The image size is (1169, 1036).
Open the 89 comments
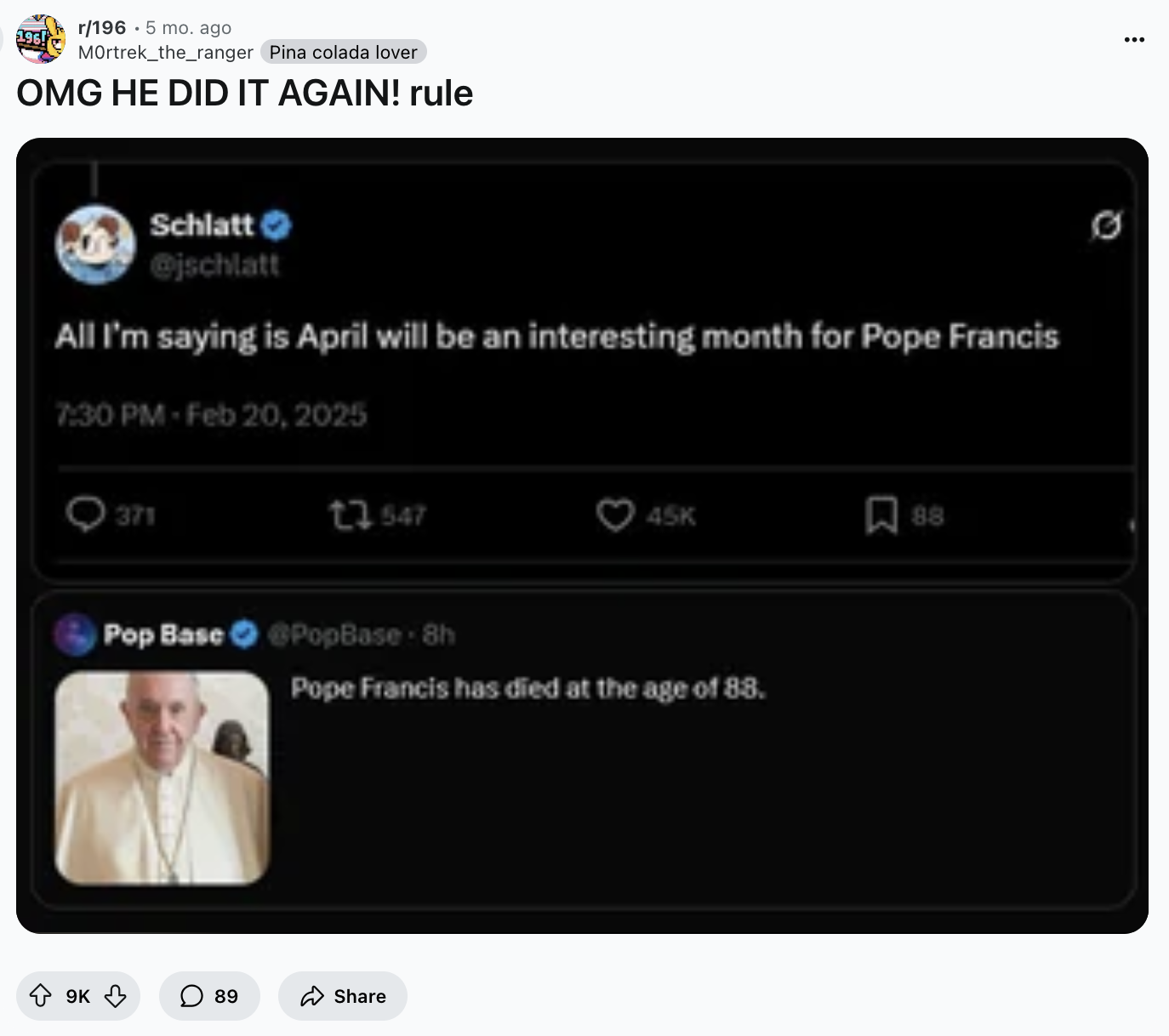209,996
